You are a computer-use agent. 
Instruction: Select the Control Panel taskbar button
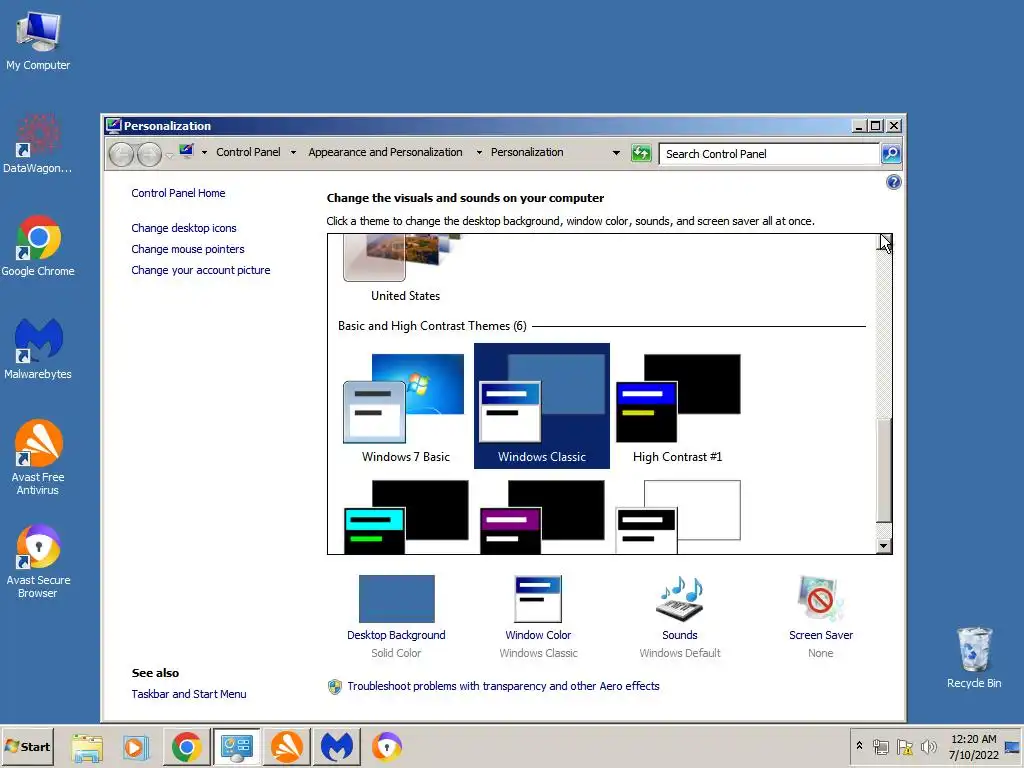(x=236, y=747)
